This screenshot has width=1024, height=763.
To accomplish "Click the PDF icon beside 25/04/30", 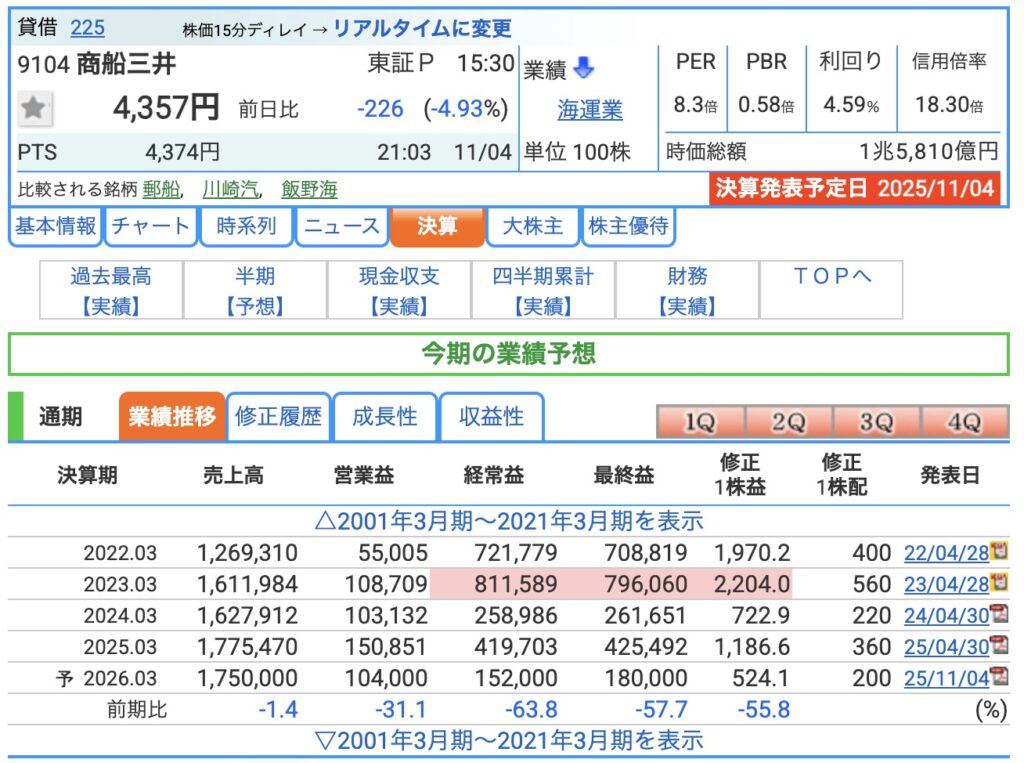I will (998, 646).
